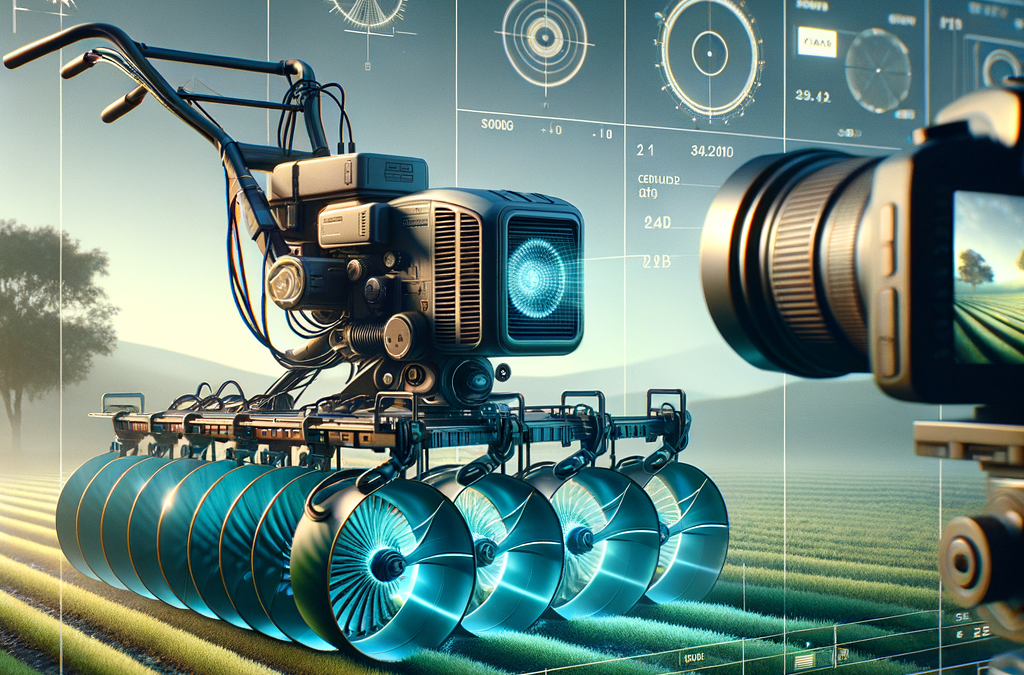
Task: Select the concentric-rings target diagram
Action: (545, 39)
